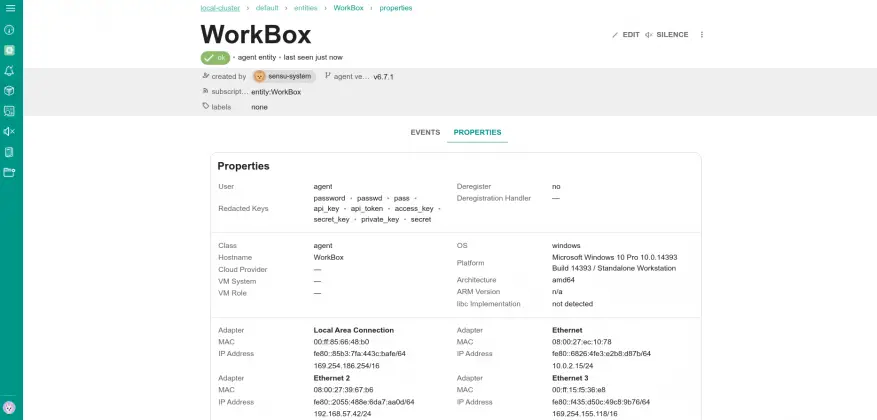
Task: Open the dashboard info icon in sidebar
Action: click(10, 29)
